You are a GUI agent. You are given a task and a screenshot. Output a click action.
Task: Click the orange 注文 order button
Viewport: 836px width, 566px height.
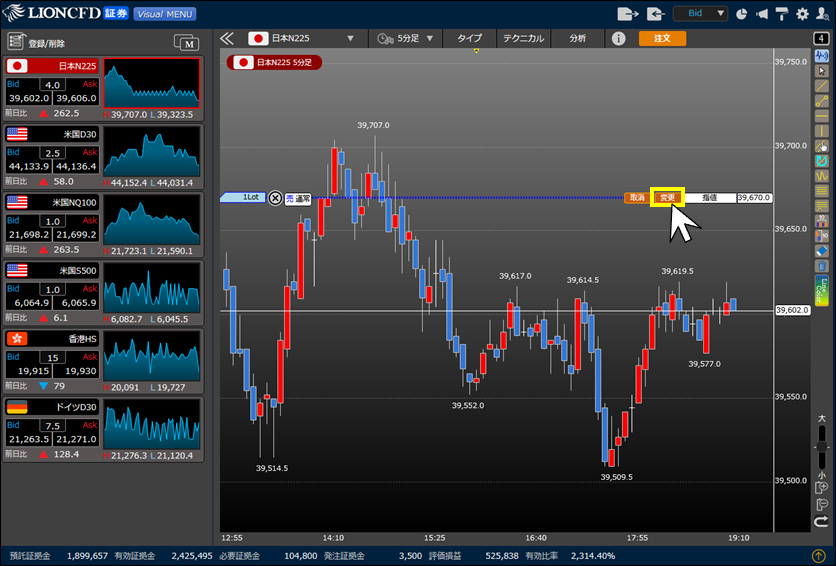click(x=662, y=38)
